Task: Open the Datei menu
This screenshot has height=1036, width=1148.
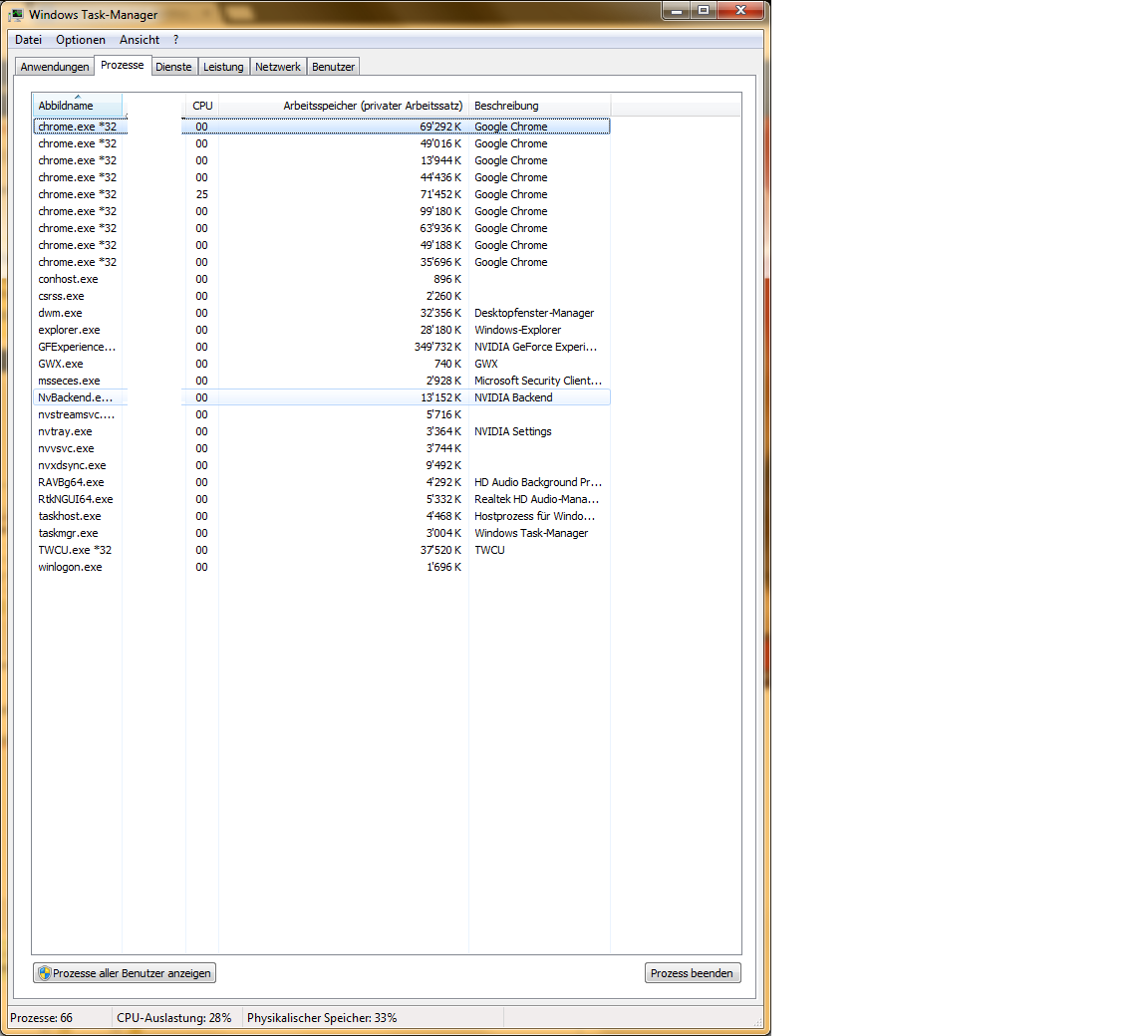Action: pos(29,40)
